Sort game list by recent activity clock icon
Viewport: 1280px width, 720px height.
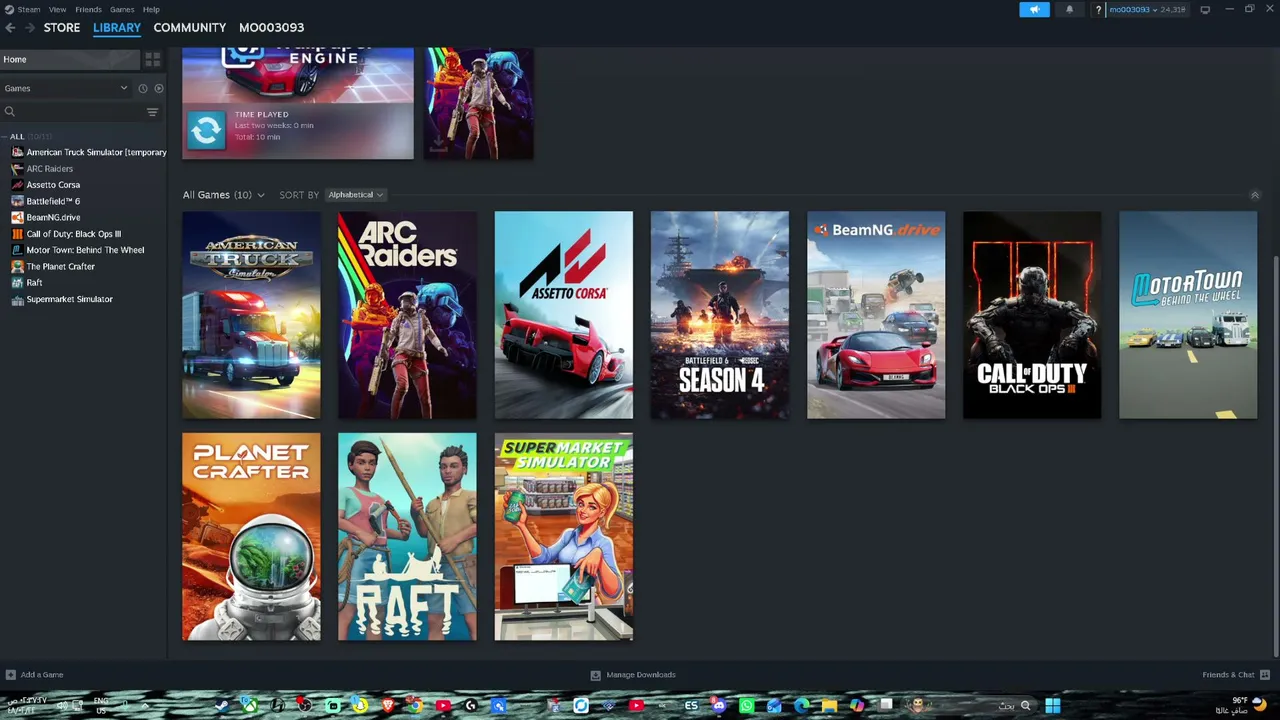click(x=142, y=88)
